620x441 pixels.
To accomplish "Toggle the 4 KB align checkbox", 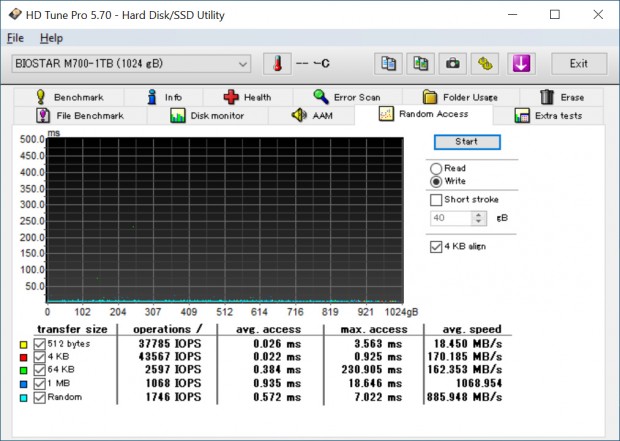I will pos(436,247).
